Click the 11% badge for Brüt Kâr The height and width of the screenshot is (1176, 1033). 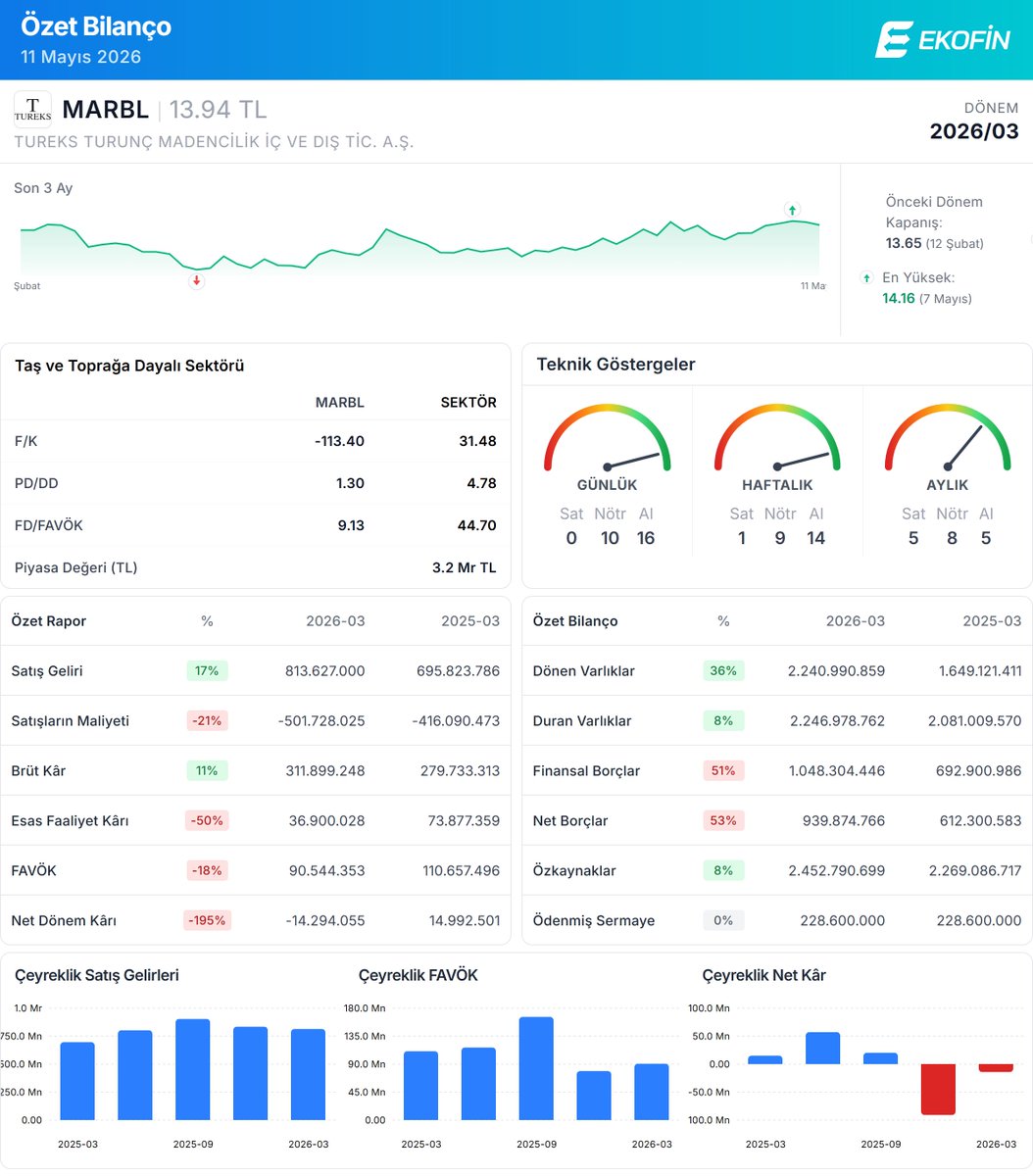[x=207, y=771]
